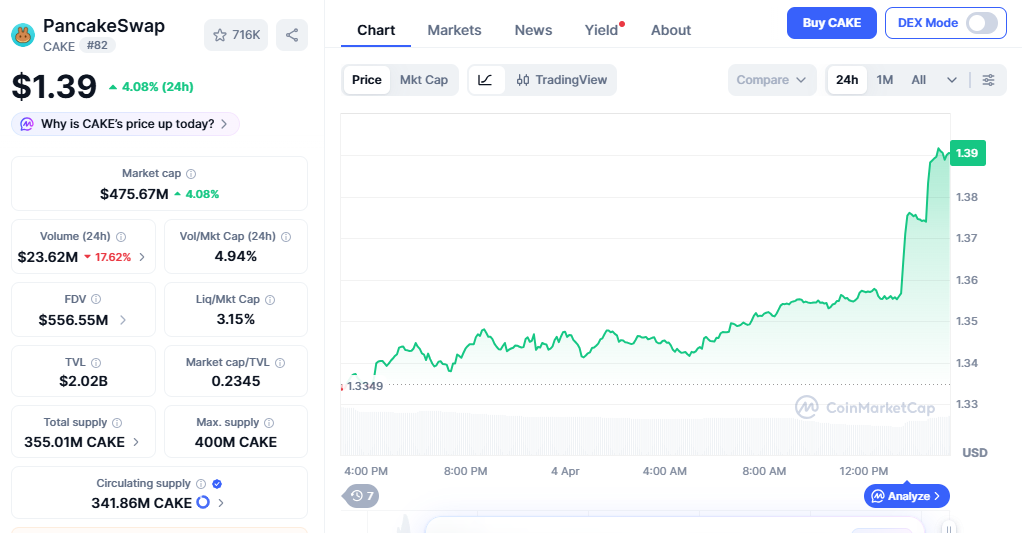Viewport: 1022px width, 533px height.
Task: Click the line chart type icon
Action: pos(485,80)
